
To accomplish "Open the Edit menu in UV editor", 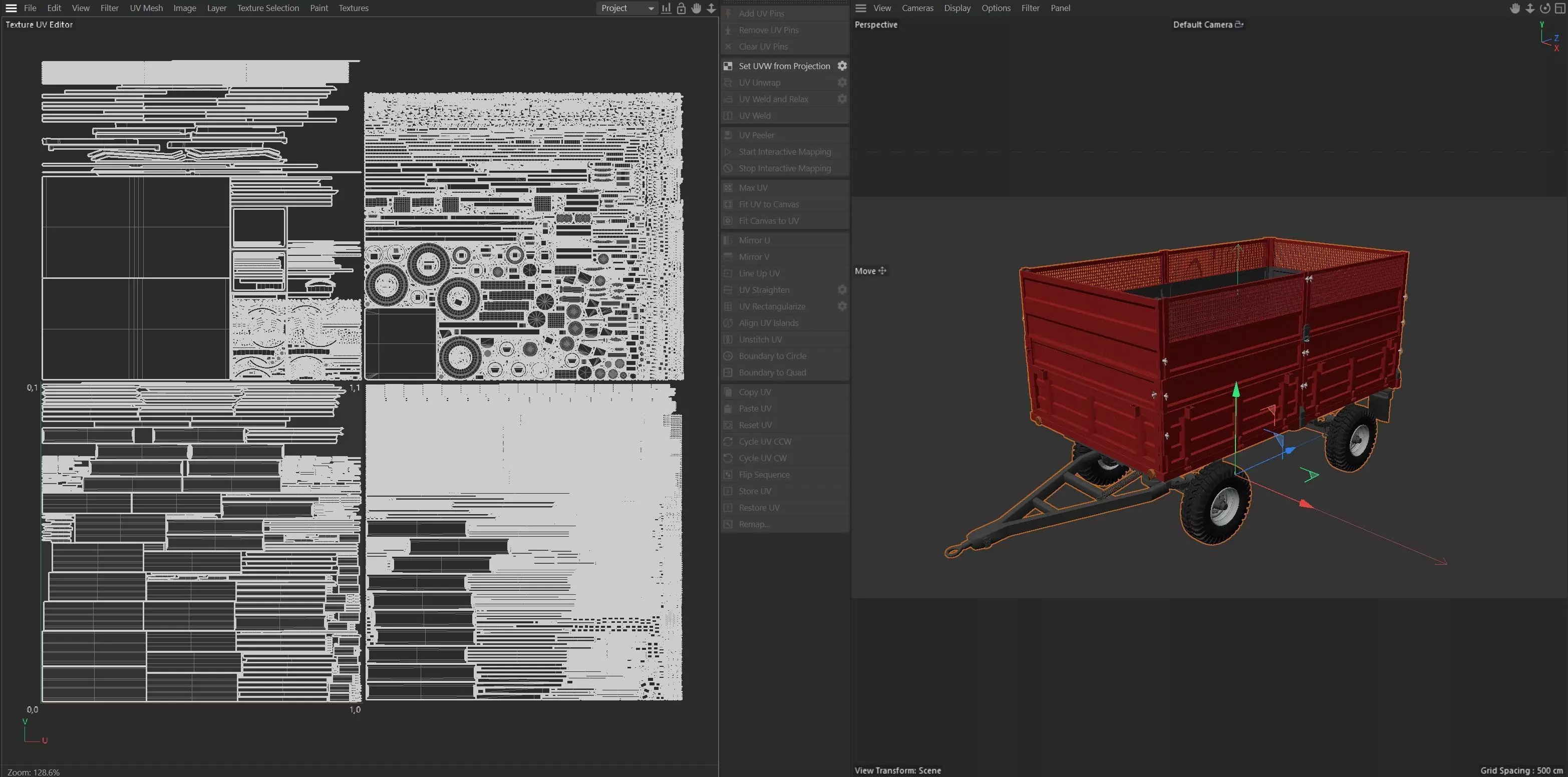I will 54,8.
